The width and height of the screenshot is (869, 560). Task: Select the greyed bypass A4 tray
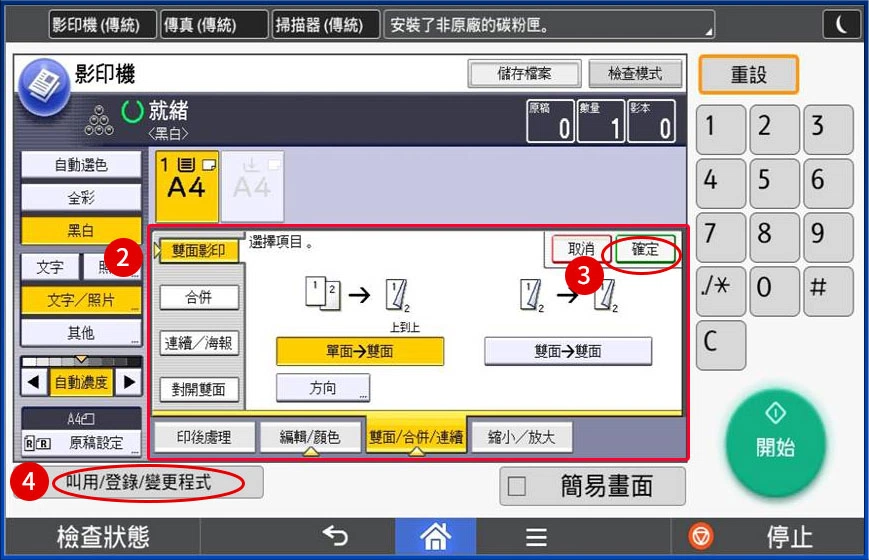pos(253,186)
